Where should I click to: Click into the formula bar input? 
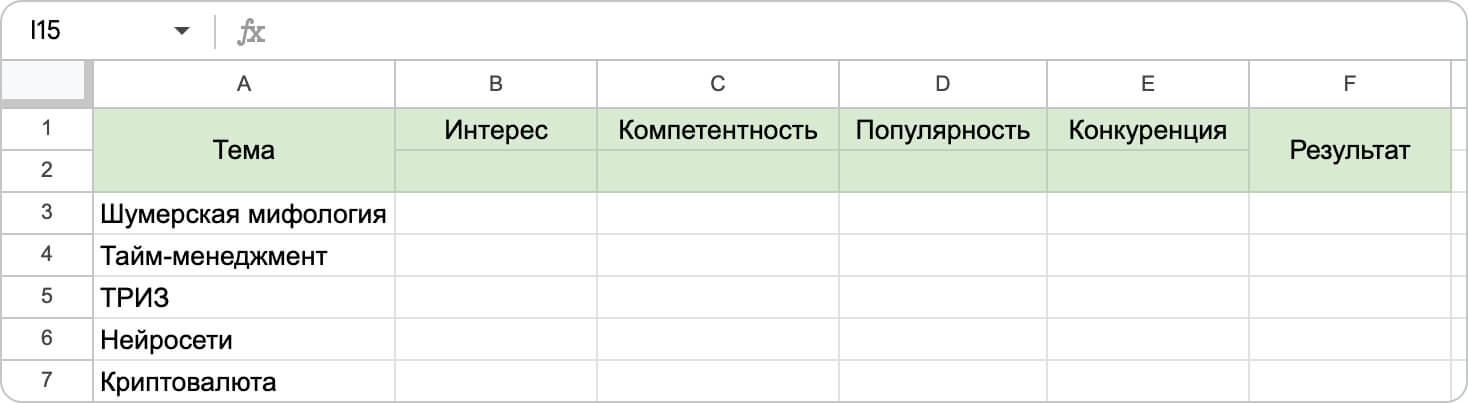pyautogui.click(x=860, y=32)
